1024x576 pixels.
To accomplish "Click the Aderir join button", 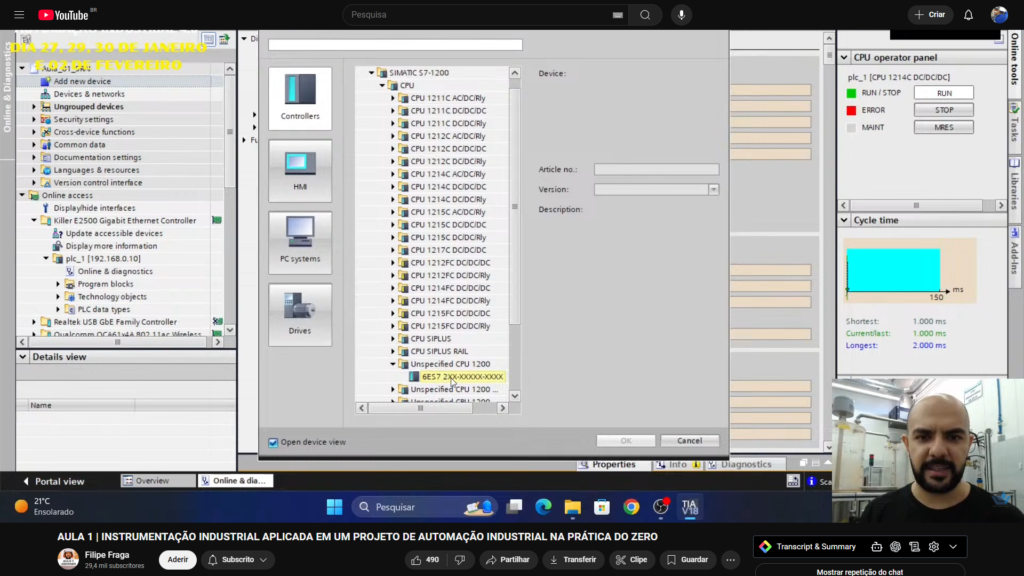I will [x=178, y=560].
